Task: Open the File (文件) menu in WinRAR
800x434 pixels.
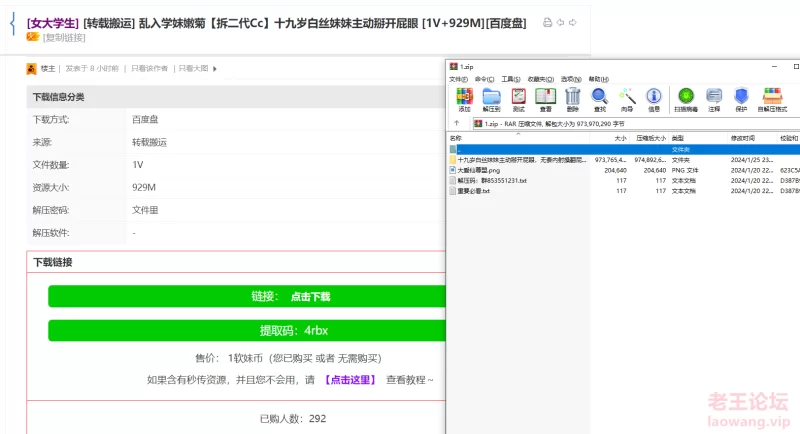Action: pyautogui.click(x=458, y=78)
